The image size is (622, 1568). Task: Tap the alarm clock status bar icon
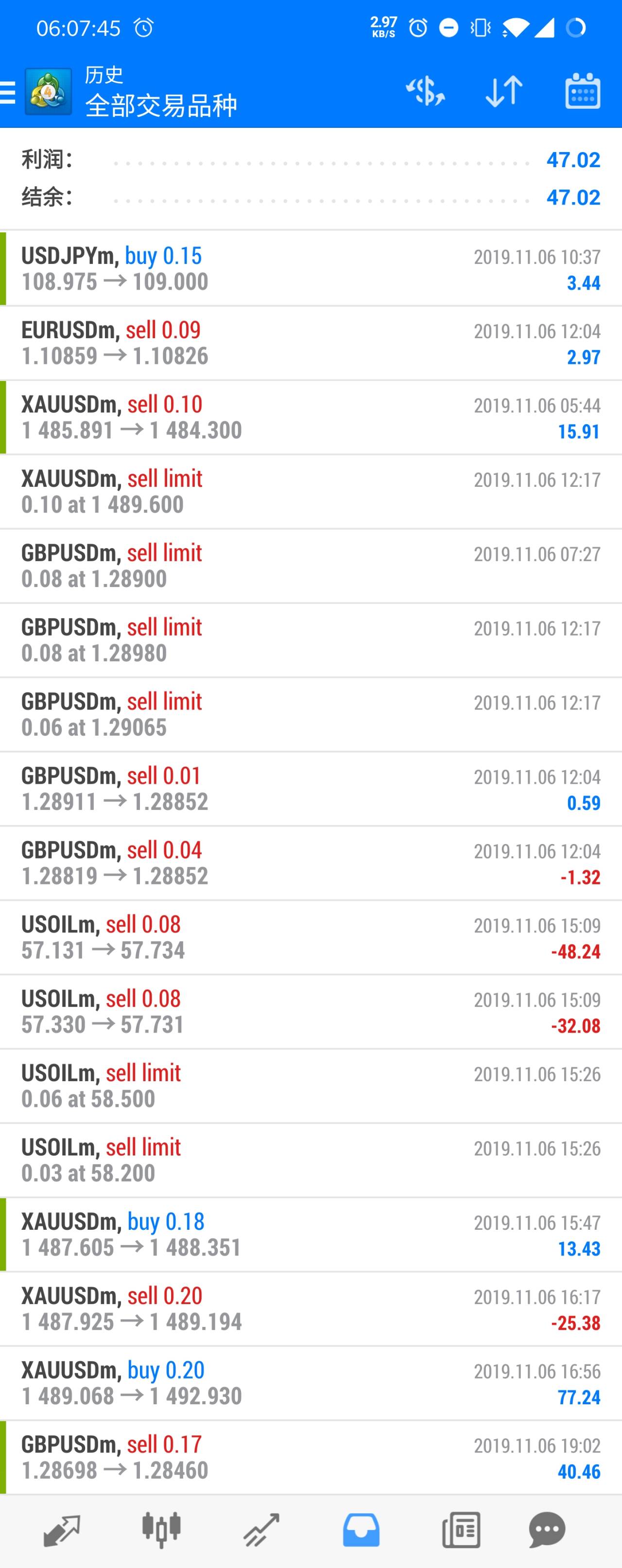tap(144, 27)
